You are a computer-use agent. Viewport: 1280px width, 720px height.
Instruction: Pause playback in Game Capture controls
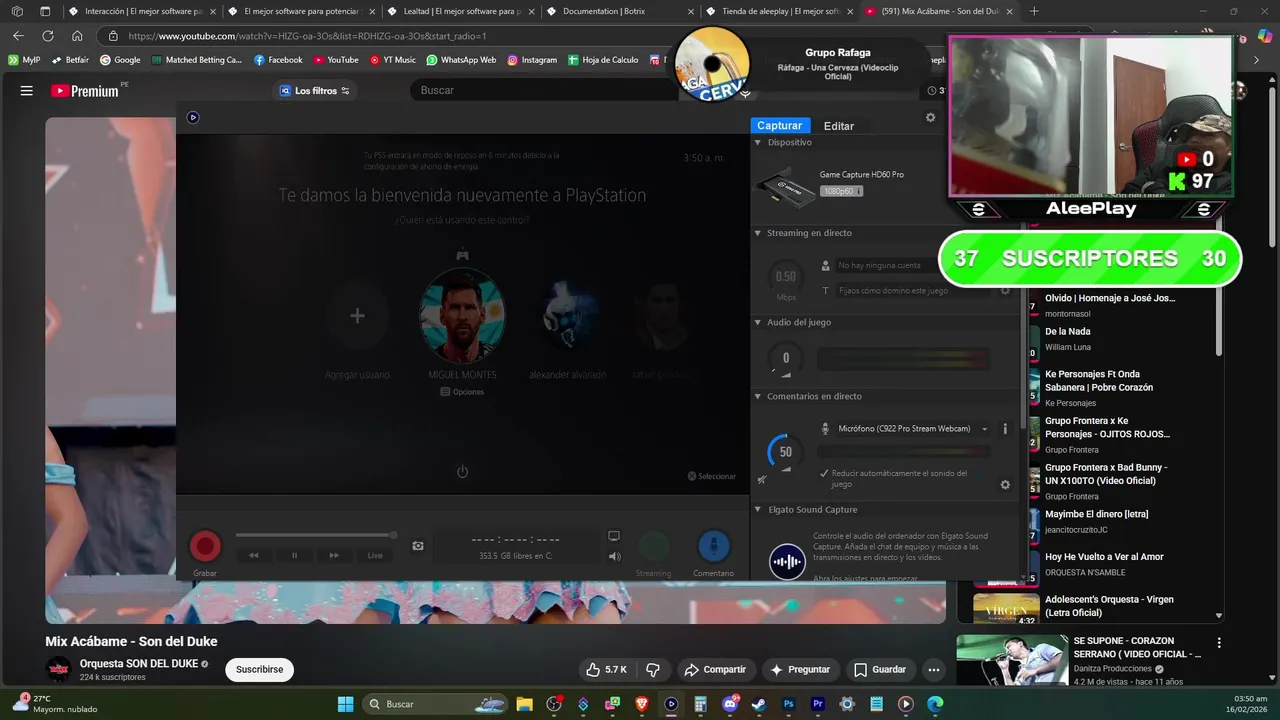[x=294, y=555]
